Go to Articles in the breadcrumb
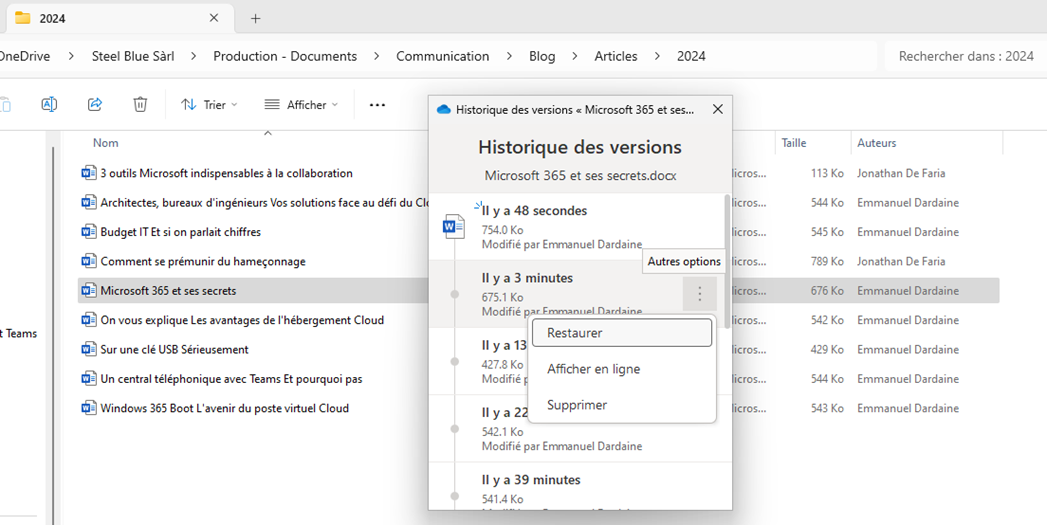The height and width of the screenshot is (525, 1047). (616, 56)
